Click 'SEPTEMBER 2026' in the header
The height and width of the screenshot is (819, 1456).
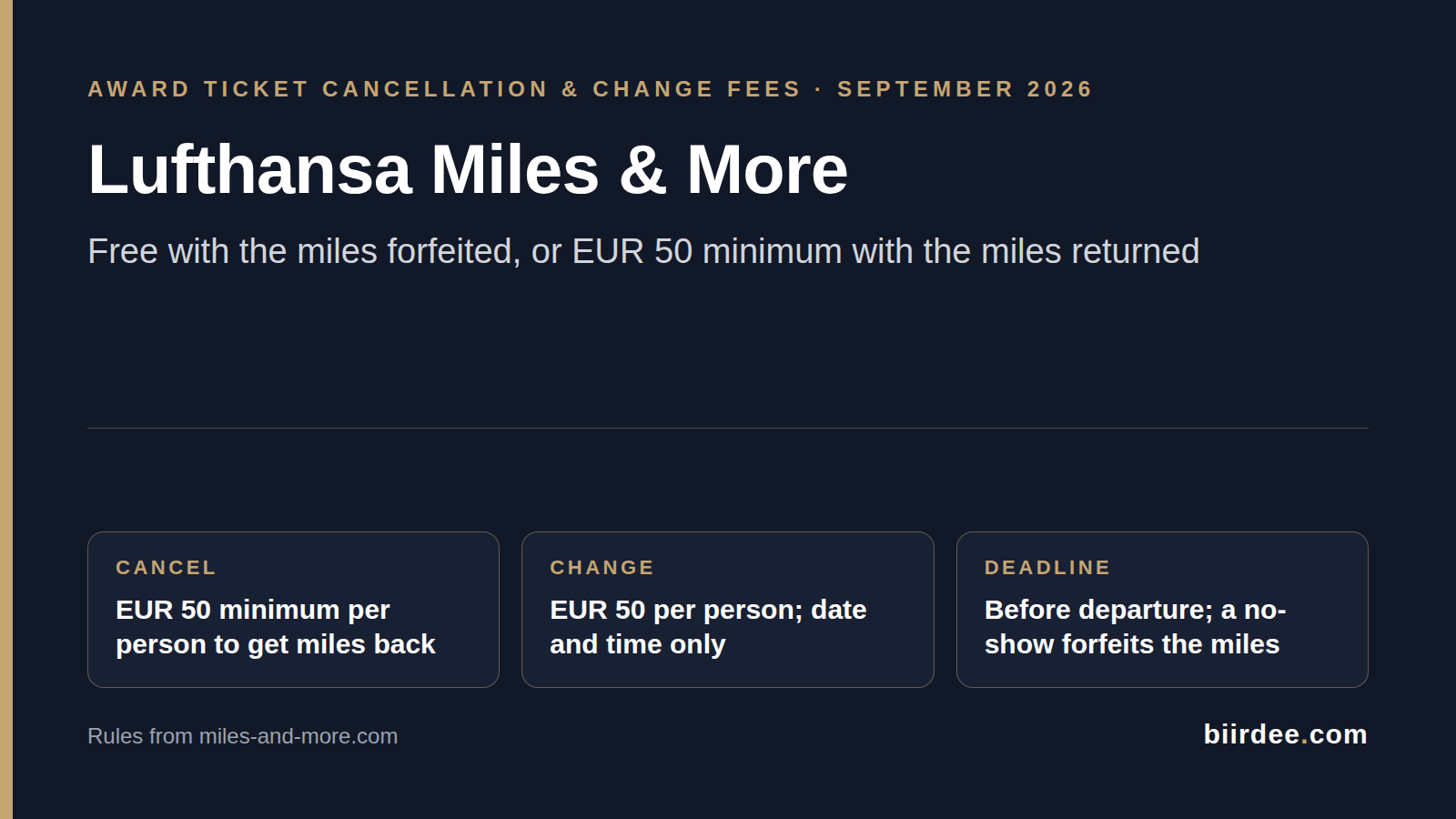pyautogui.click(x=965, y=89)
